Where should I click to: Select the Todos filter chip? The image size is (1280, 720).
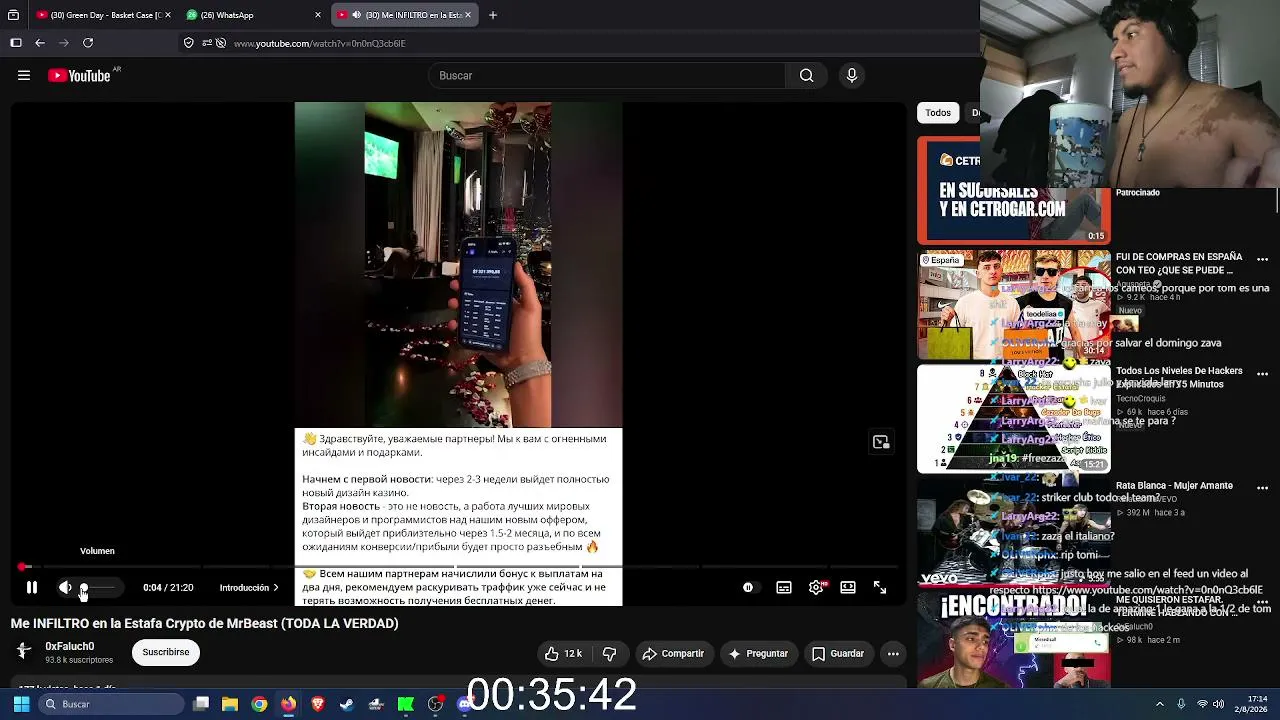tap(938, 113)
